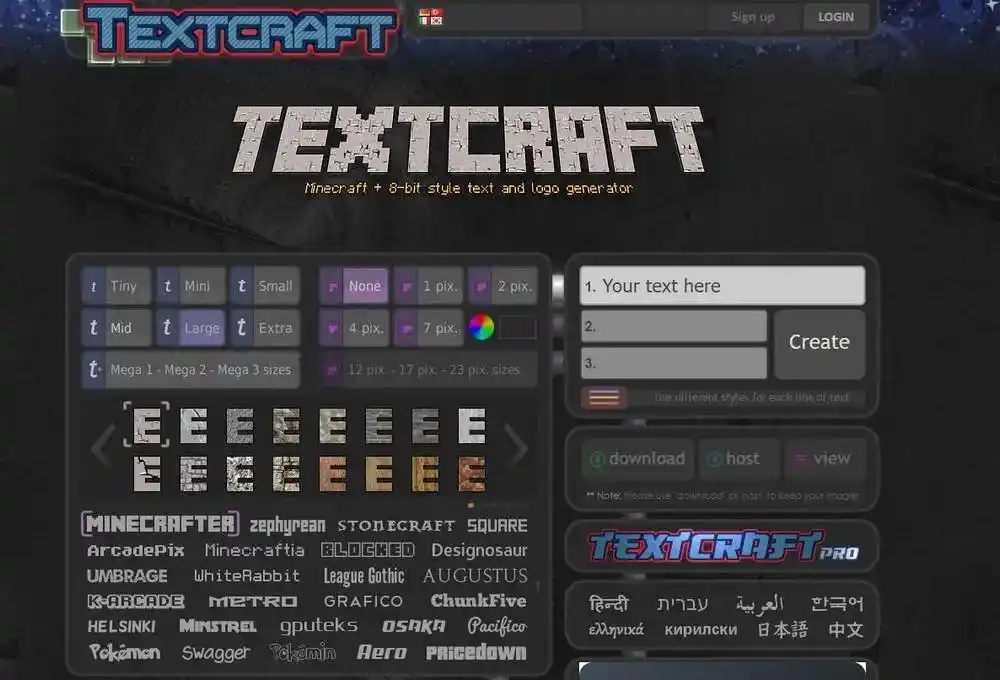Click the LOGIN button
This screenshot has width=1000, height=680.
836,17
